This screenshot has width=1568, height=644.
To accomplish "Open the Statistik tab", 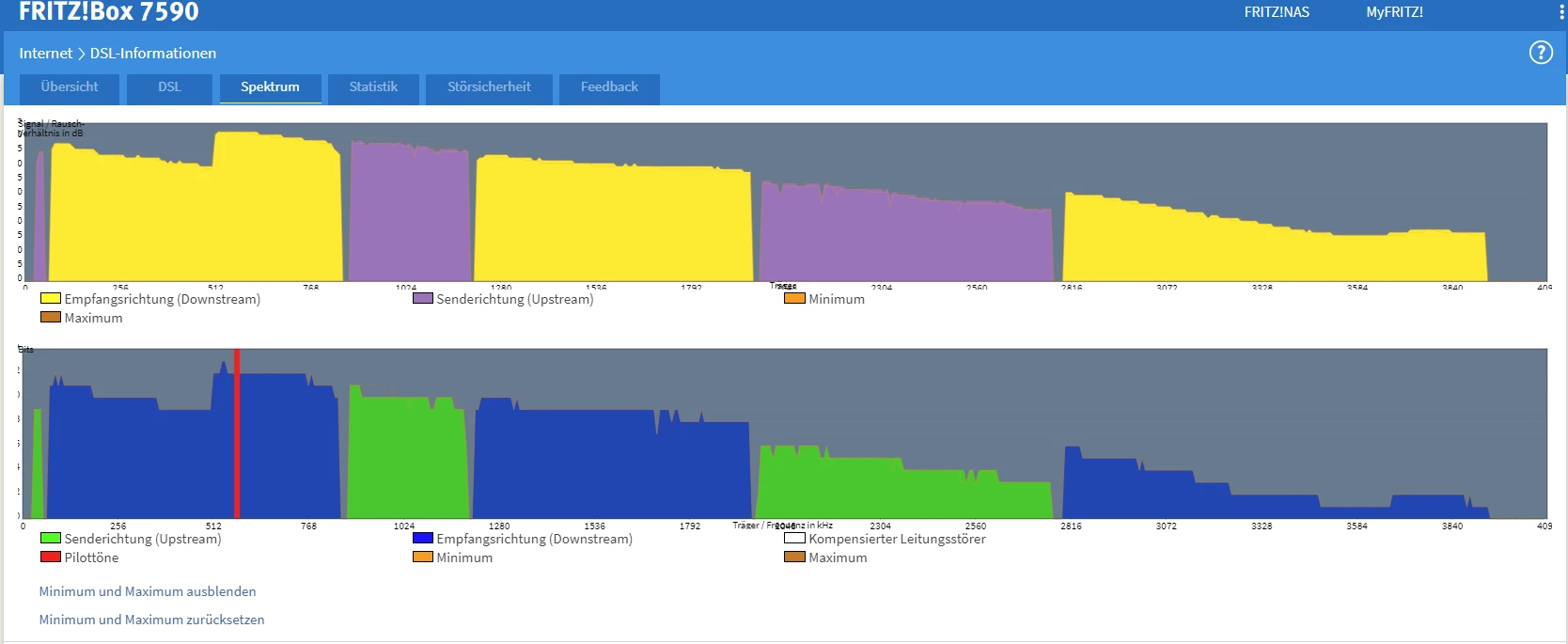I will tap(373, 87).
